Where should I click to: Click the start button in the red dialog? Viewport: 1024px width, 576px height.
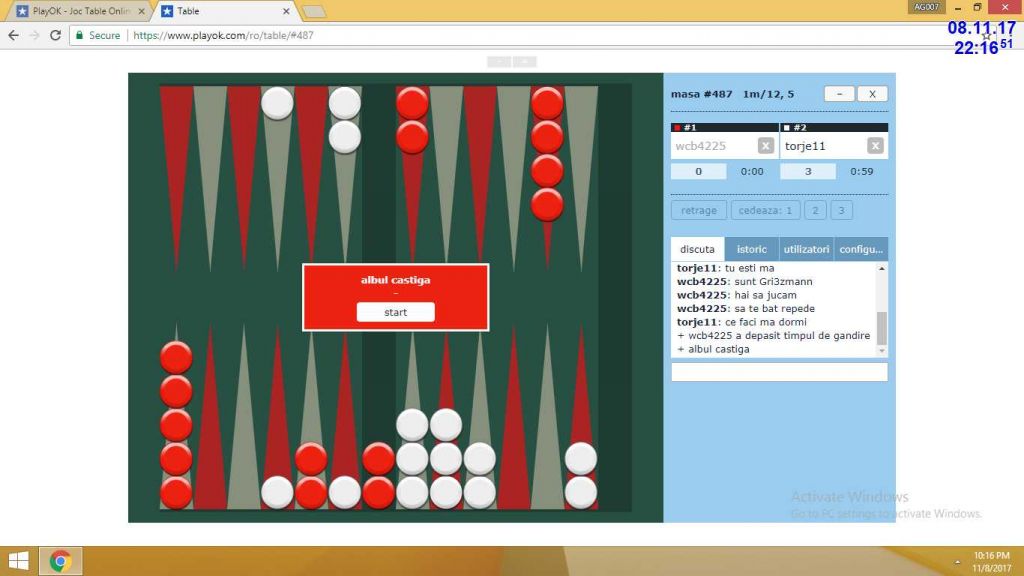[x=395, y=312]
